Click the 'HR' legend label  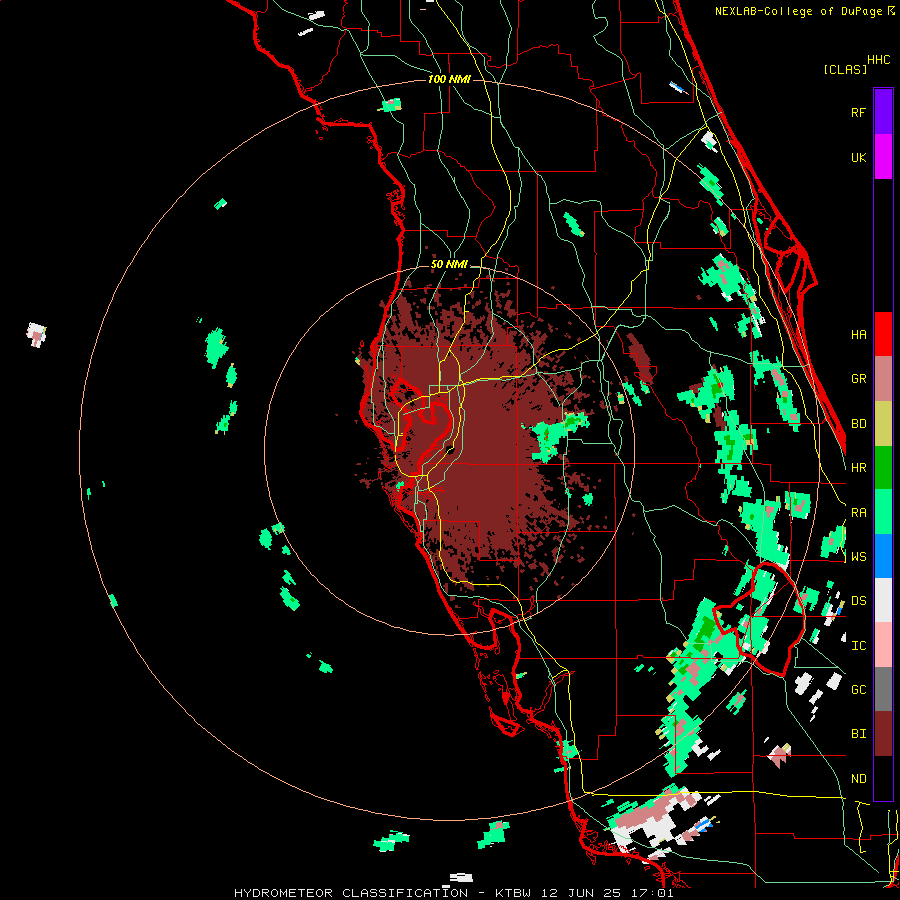858,468
